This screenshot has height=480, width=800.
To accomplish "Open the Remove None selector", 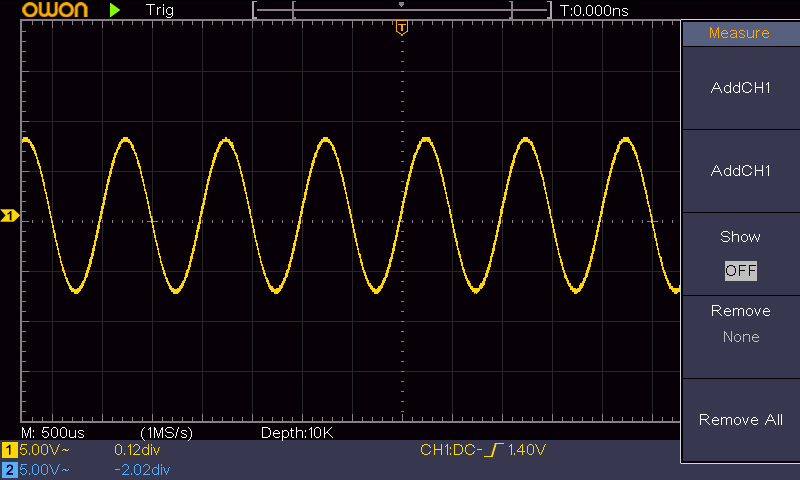I will point(741,337).
